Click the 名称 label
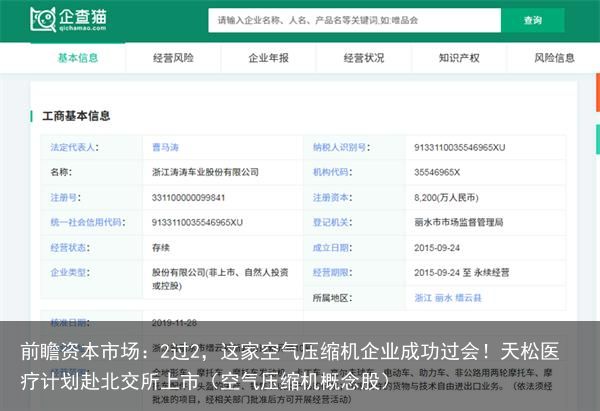Screen dimensions: 600x411 [x=61, y=172]
